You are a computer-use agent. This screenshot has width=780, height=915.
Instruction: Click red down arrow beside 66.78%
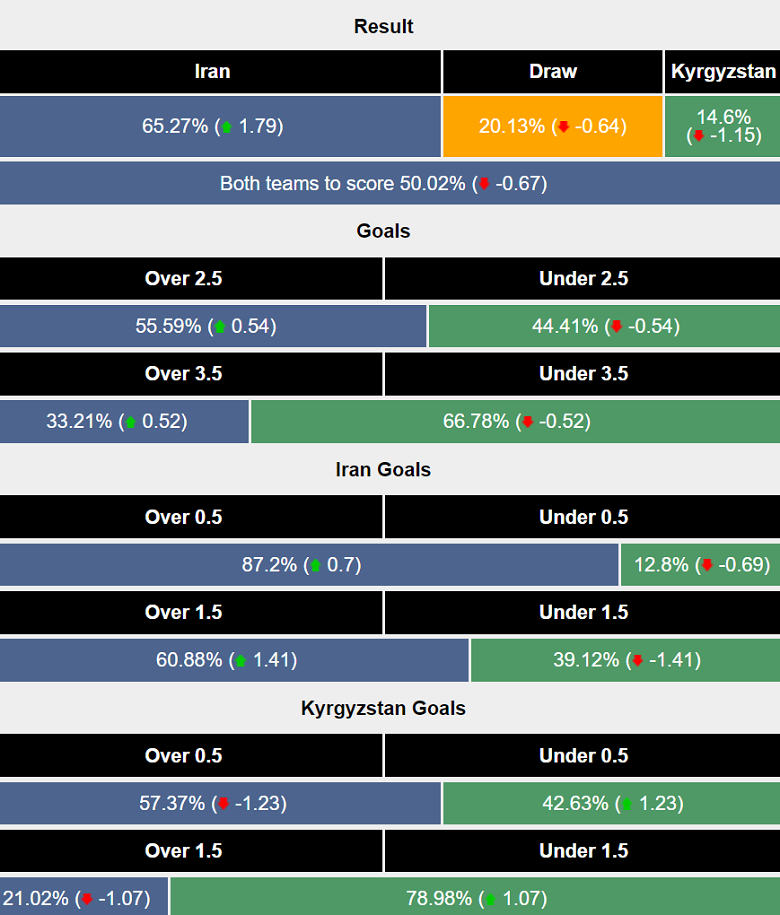[527, 422]
